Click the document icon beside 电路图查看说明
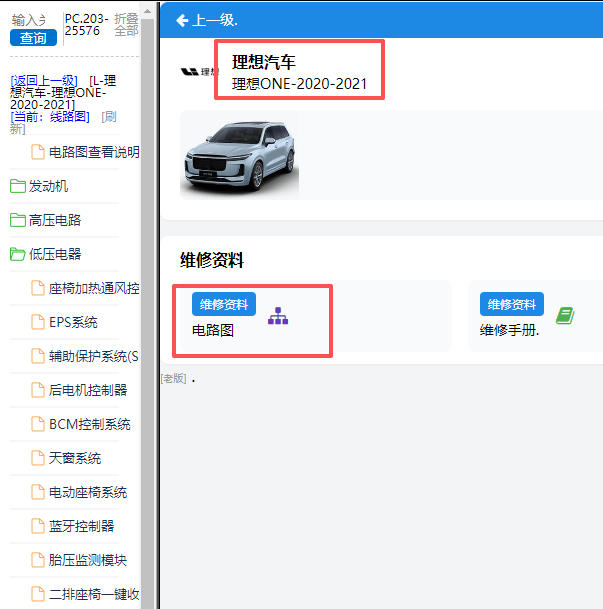This screenshot has width=603, height=609. coord(38,152)
